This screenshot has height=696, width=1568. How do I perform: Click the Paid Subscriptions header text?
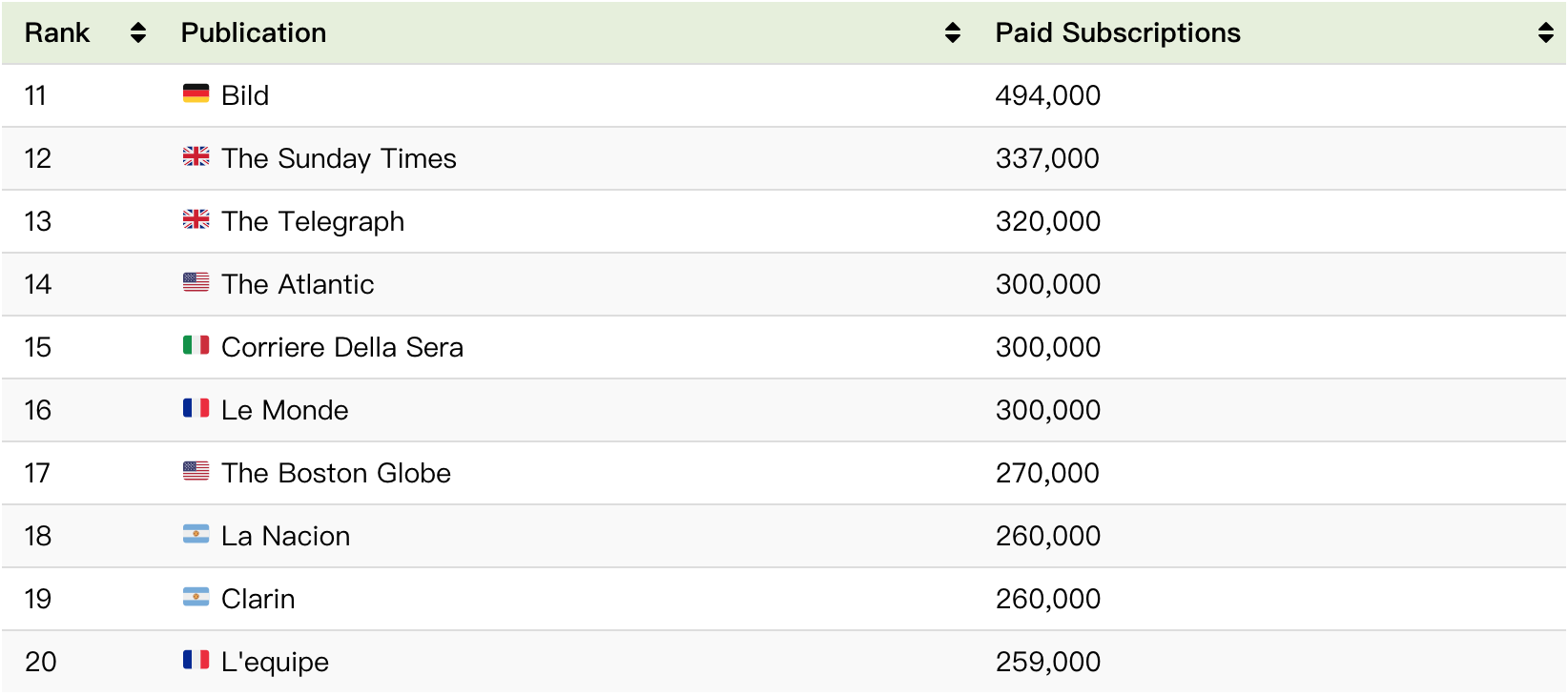(1117, 32)
